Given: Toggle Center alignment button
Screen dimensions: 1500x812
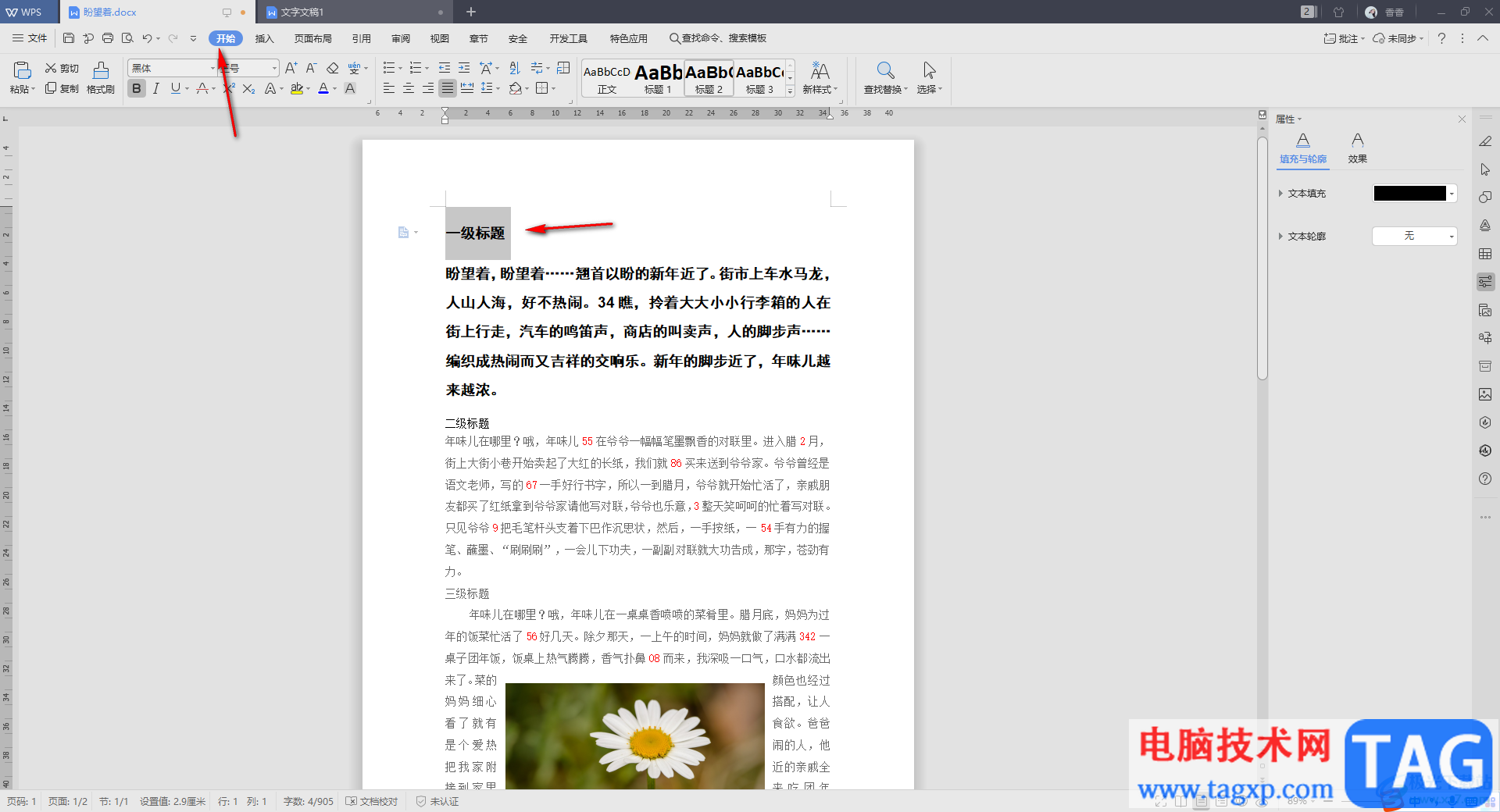Looking at the screenshot, I should (409, 88).
